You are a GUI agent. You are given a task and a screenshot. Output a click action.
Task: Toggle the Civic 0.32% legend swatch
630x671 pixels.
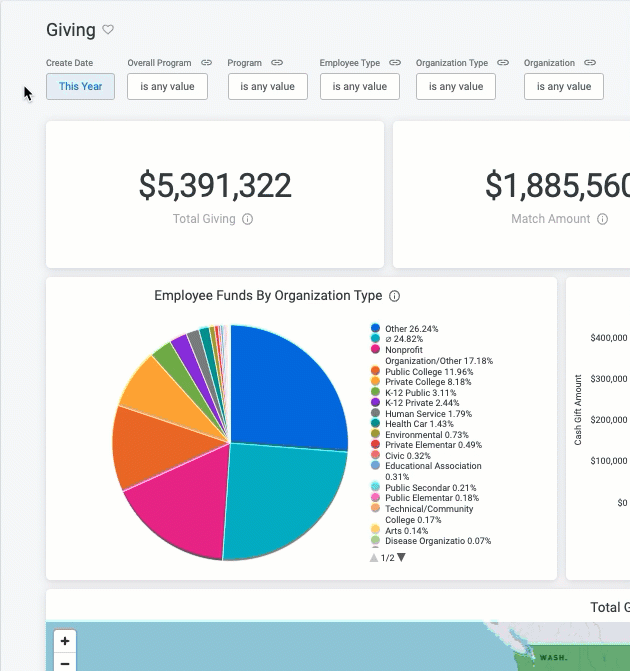[375, 455]
